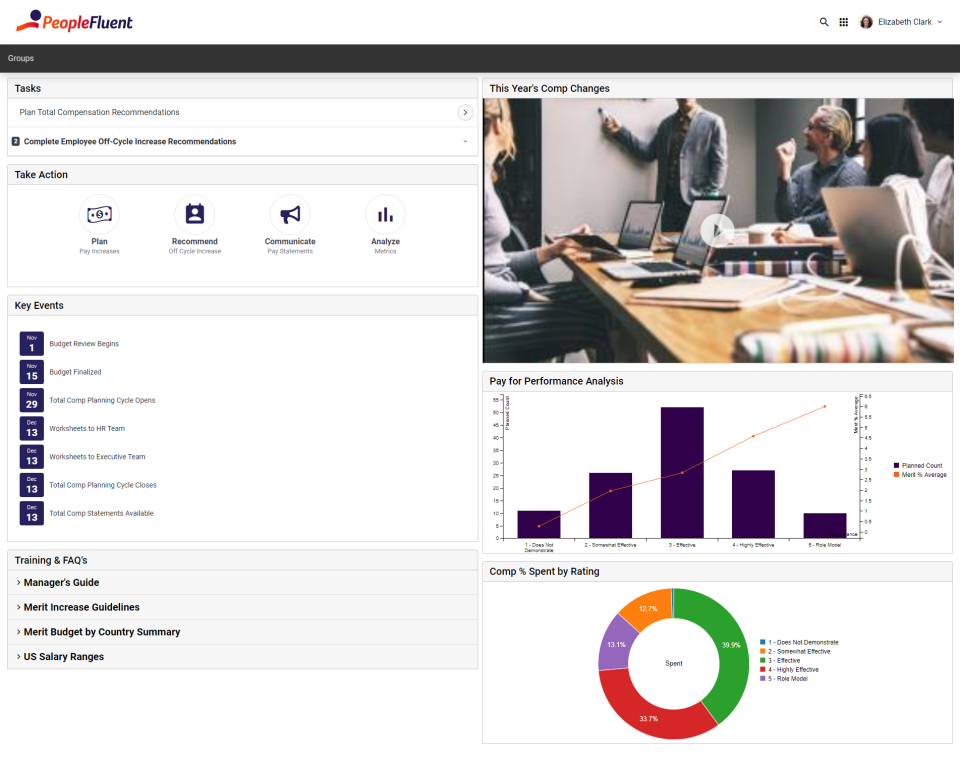Select the Plan Pay Increases icon
The width and height of the screenshot is (960, 757).
coord(99,213)
